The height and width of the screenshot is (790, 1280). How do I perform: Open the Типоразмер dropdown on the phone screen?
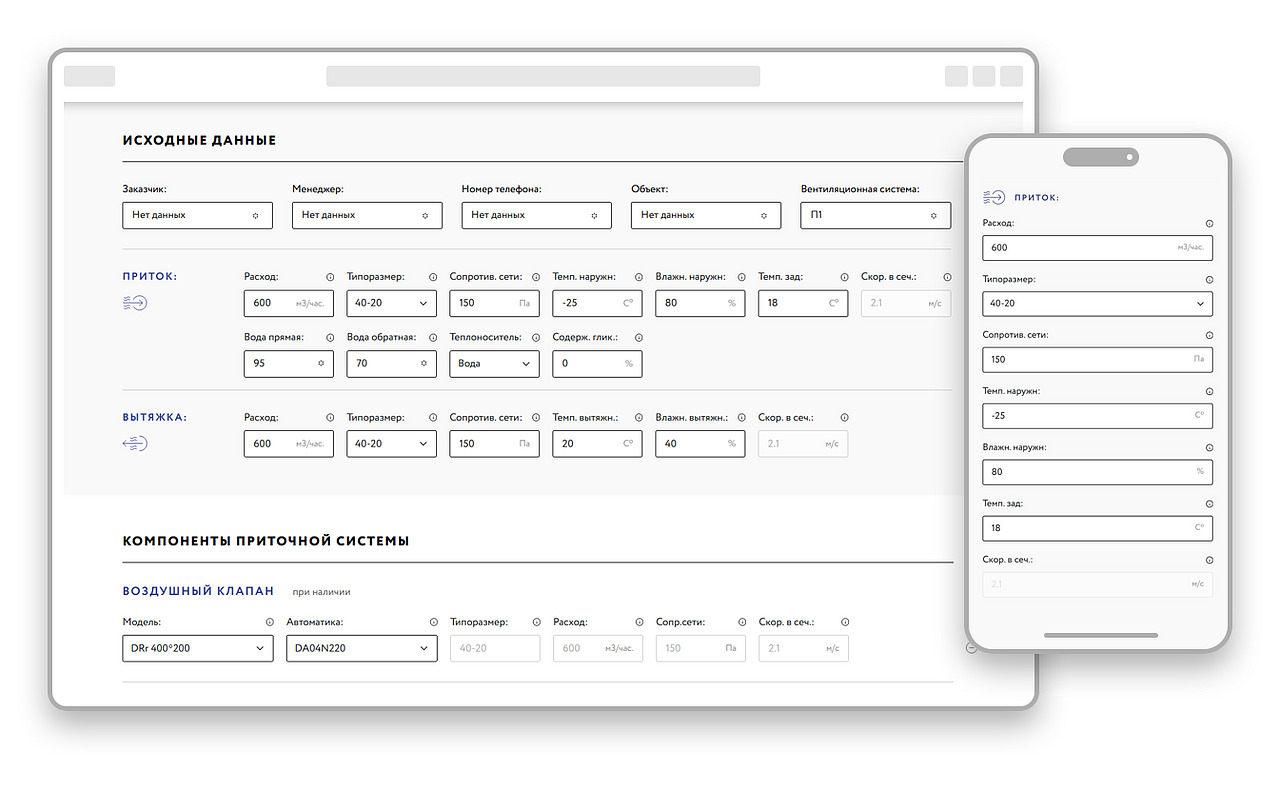coord(1097,303)
